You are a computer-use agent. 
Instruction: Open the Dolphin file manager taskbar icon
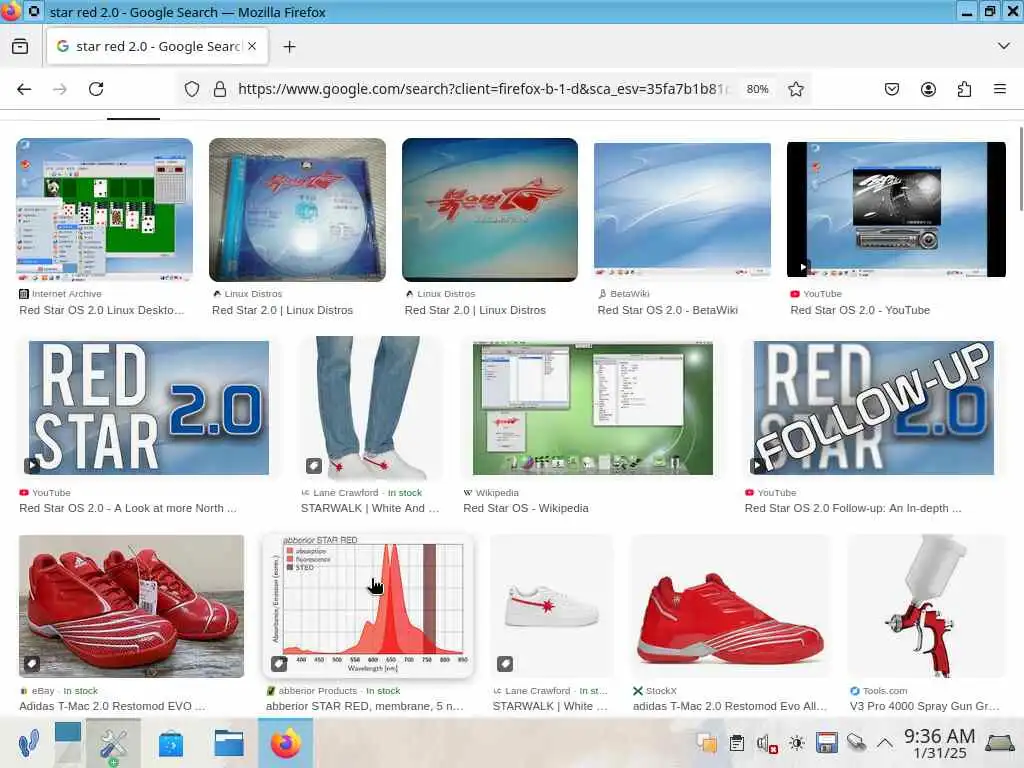click(x=229, y=743)
